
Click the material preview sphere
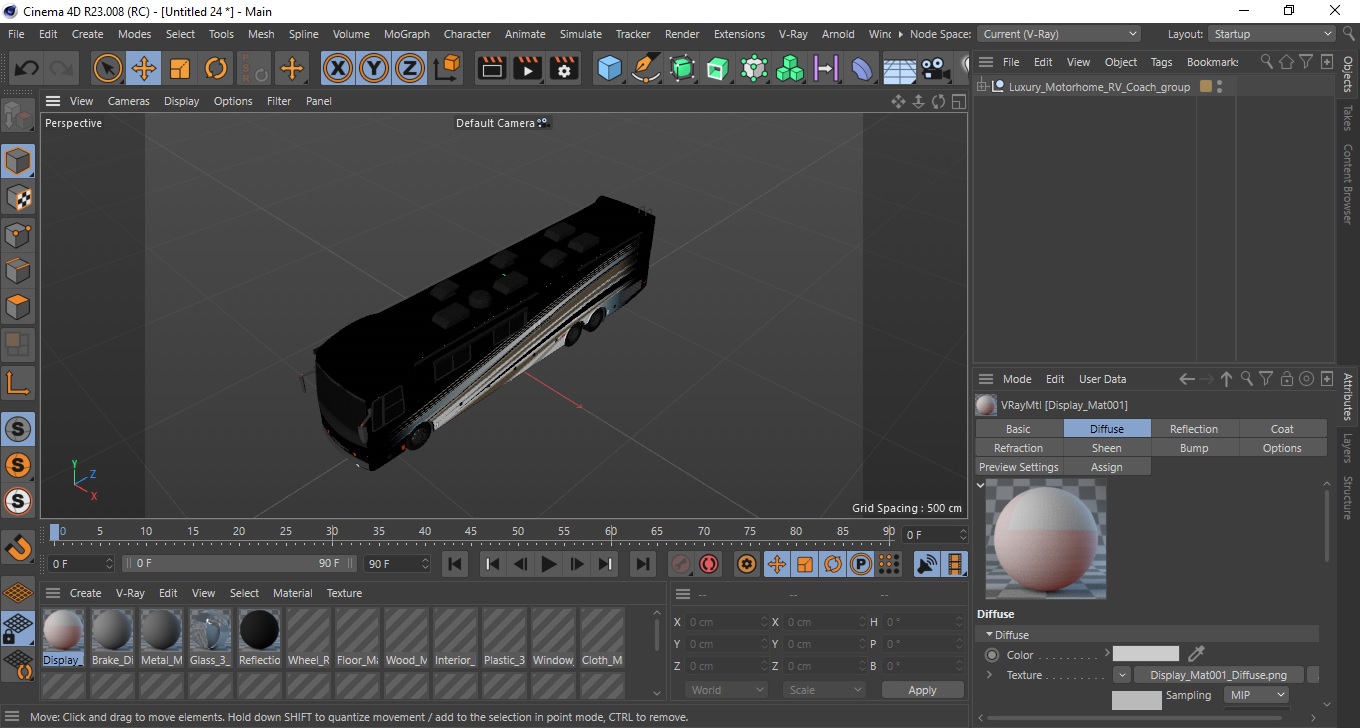(1046, 539)
